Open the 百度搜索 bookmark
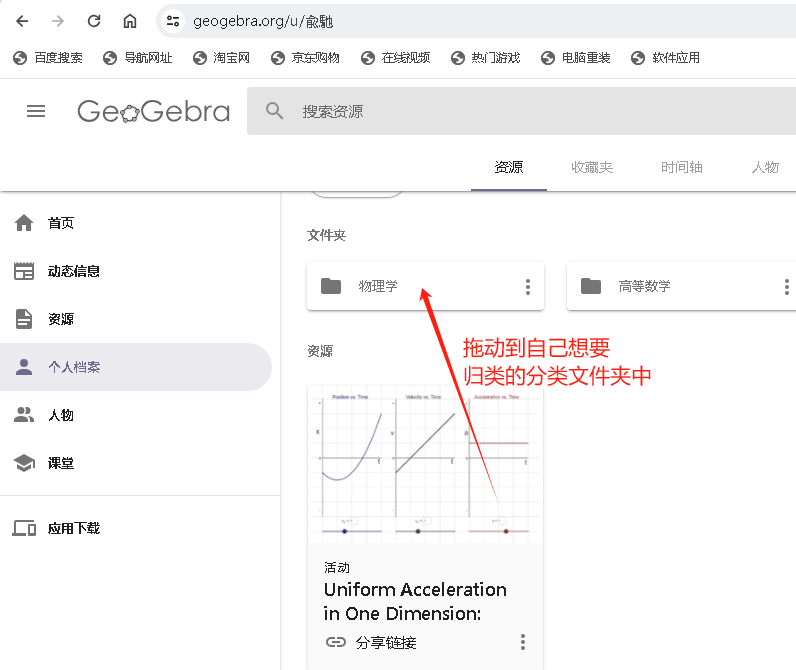This screenshot has width=796, height=670. point(48,58)
